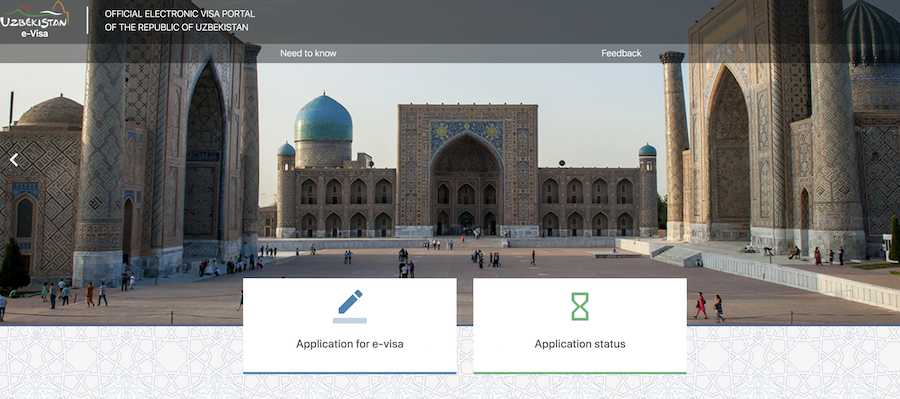Open the Application for e-visa card
This screenshot has width=900, height=399.
(350, 326)
